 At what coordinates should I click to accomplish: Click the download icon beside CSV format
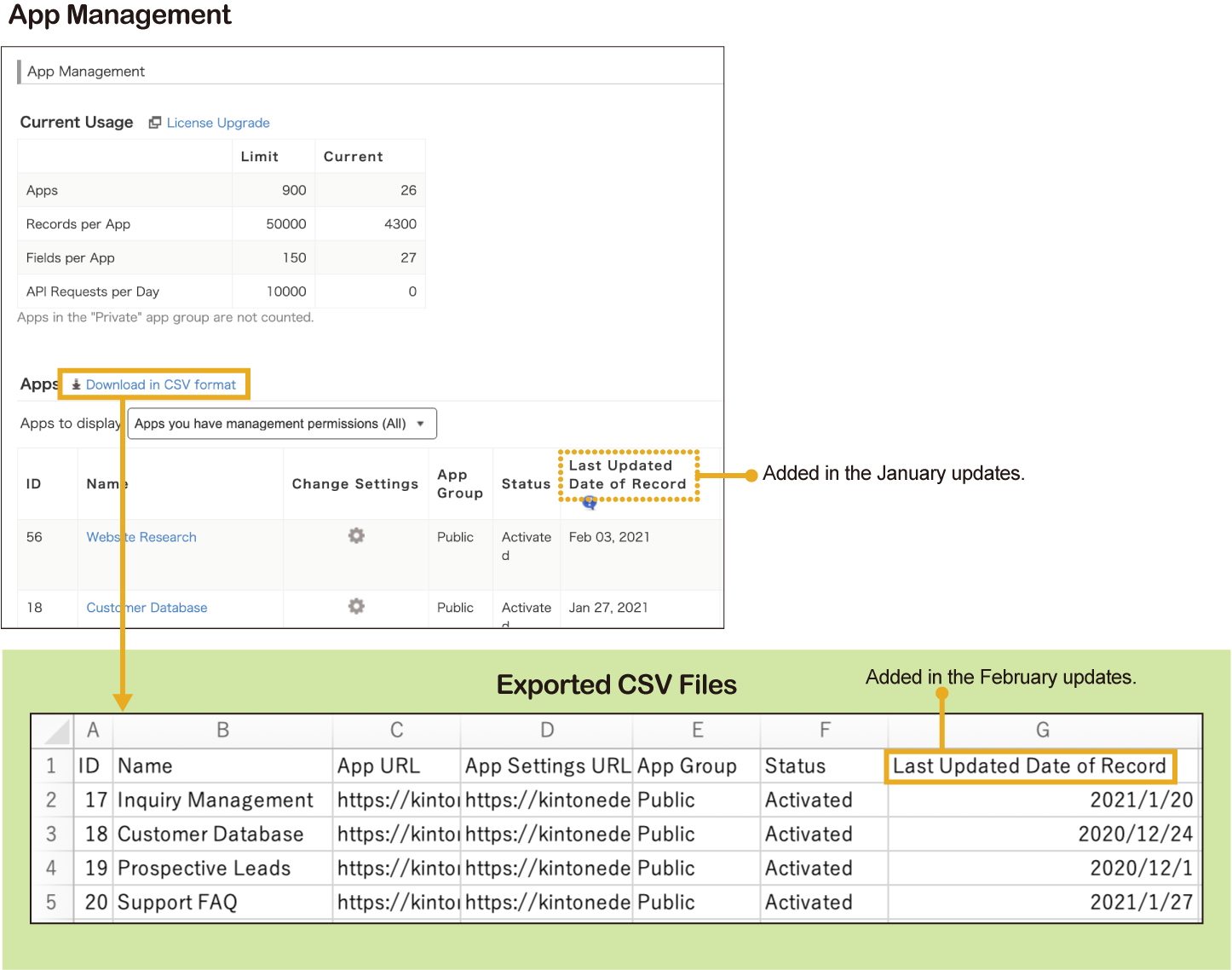(76, 384)
